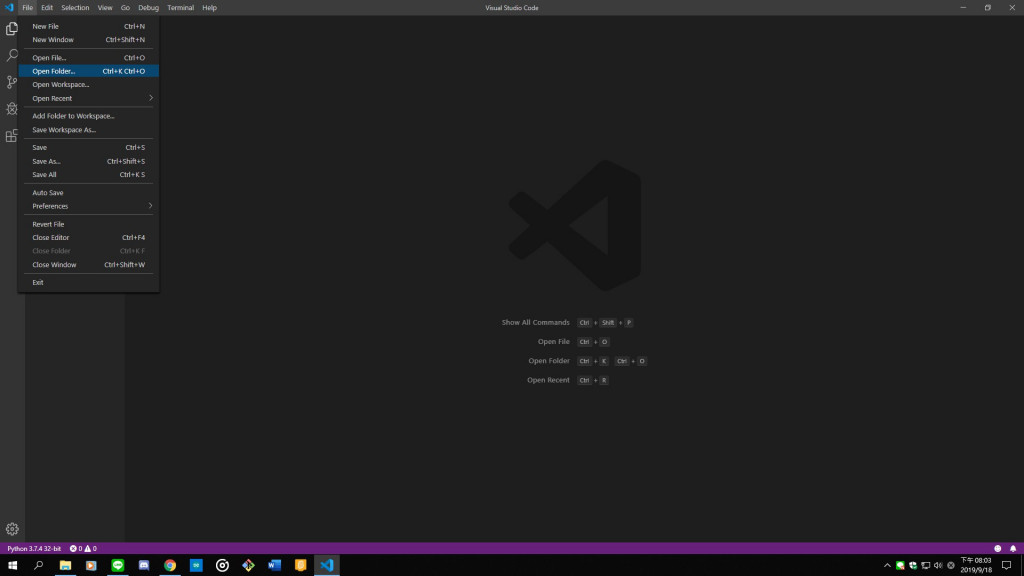Image resolution: width=1024 pixels, height=576 pixels.
Task: Open Microsoft Word from the taskbar
Action: click(274, 566)
